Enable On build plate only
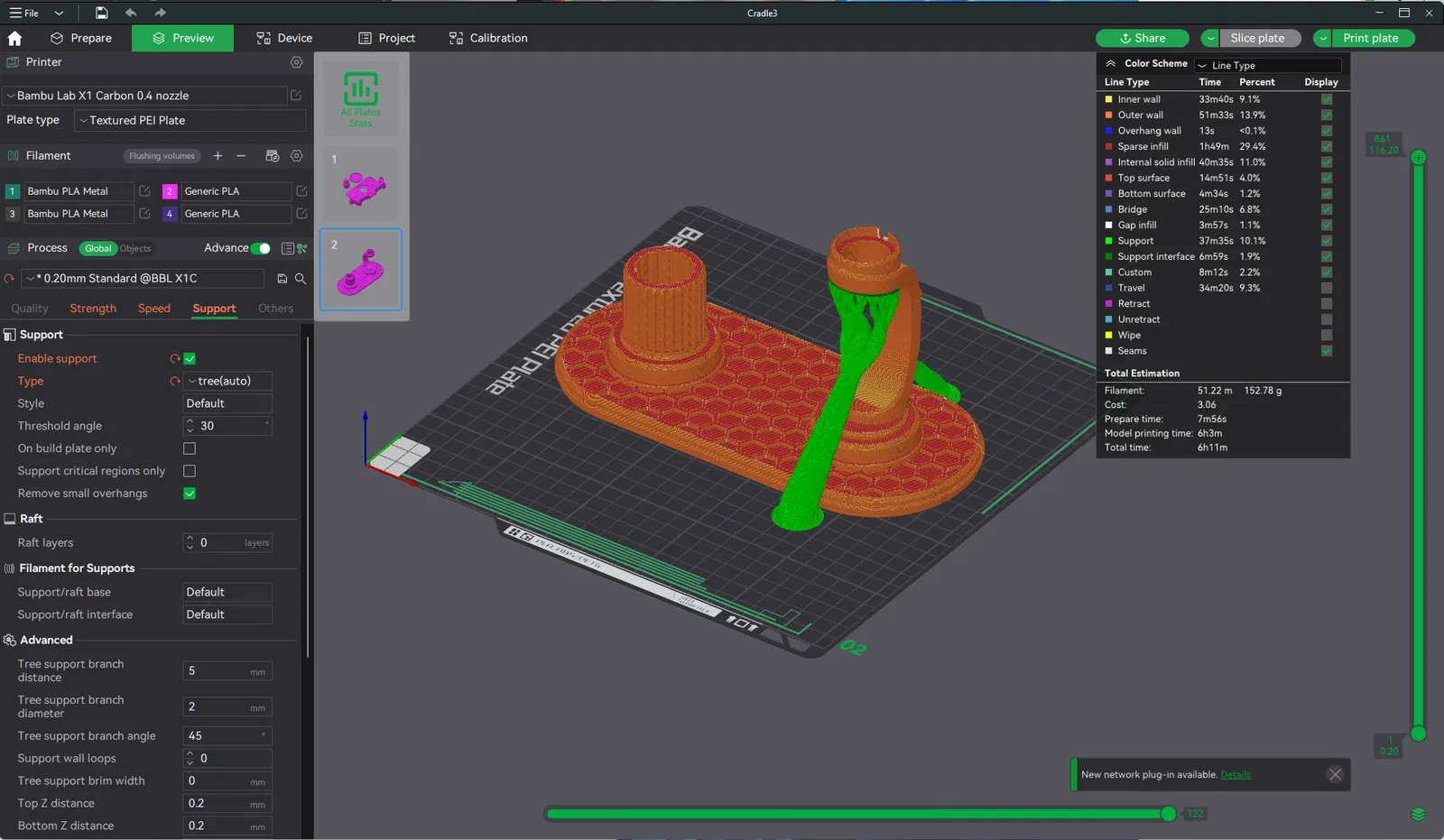This screenshot has width=1444, height=840. [190, 448]
